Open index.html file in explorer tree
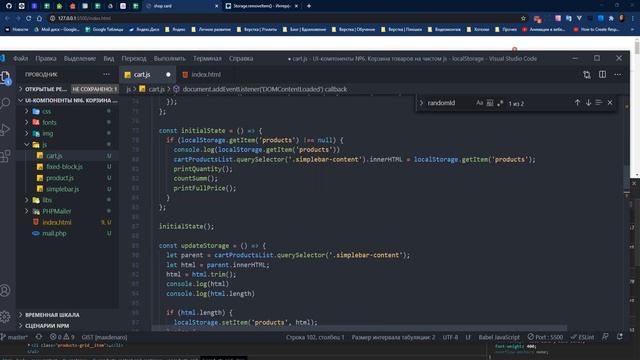The image size is (640, 360). click(57, 222)
